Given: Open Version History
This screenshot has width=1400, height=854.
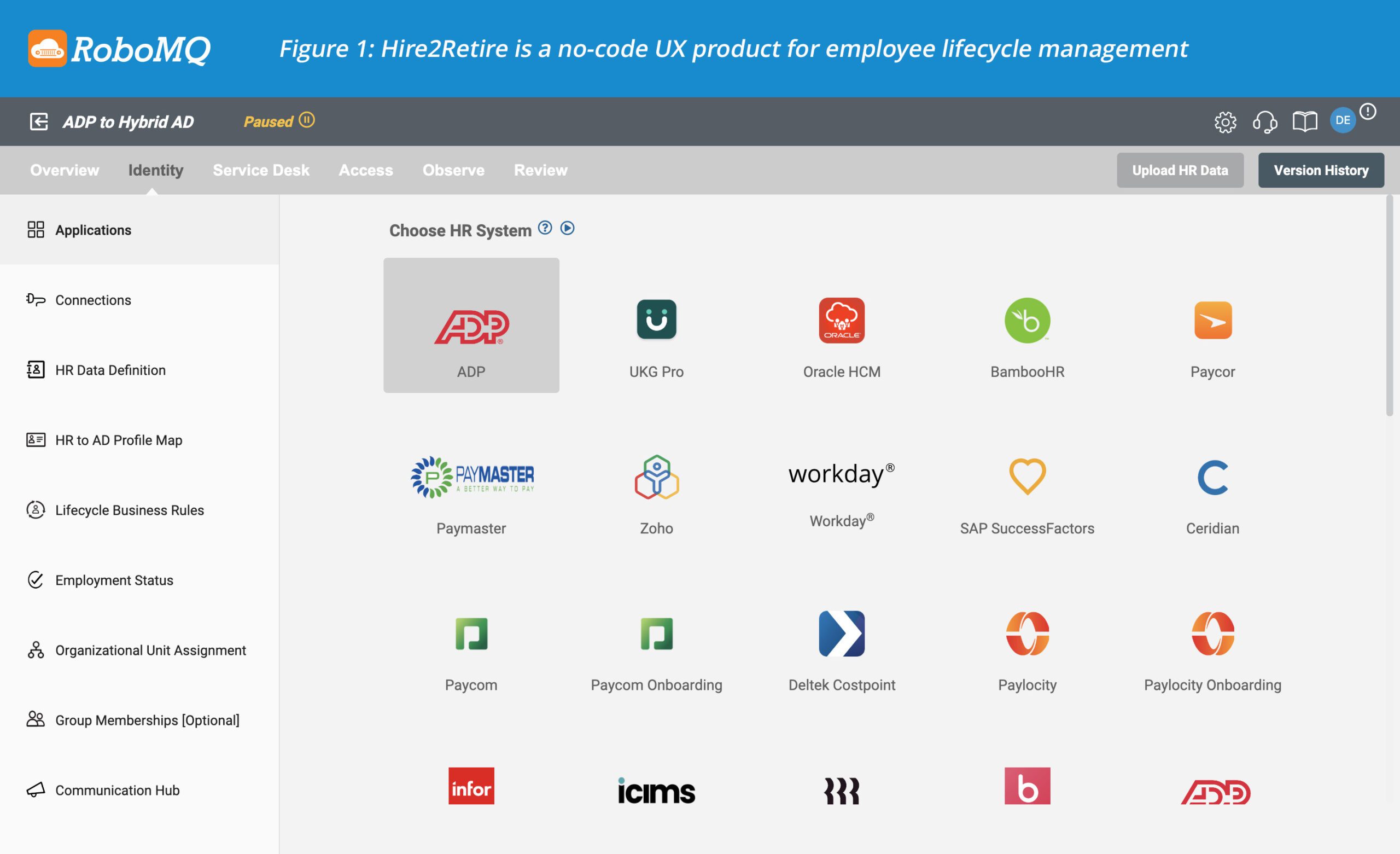Looking at the screenshot, I should pos(1321,170).
